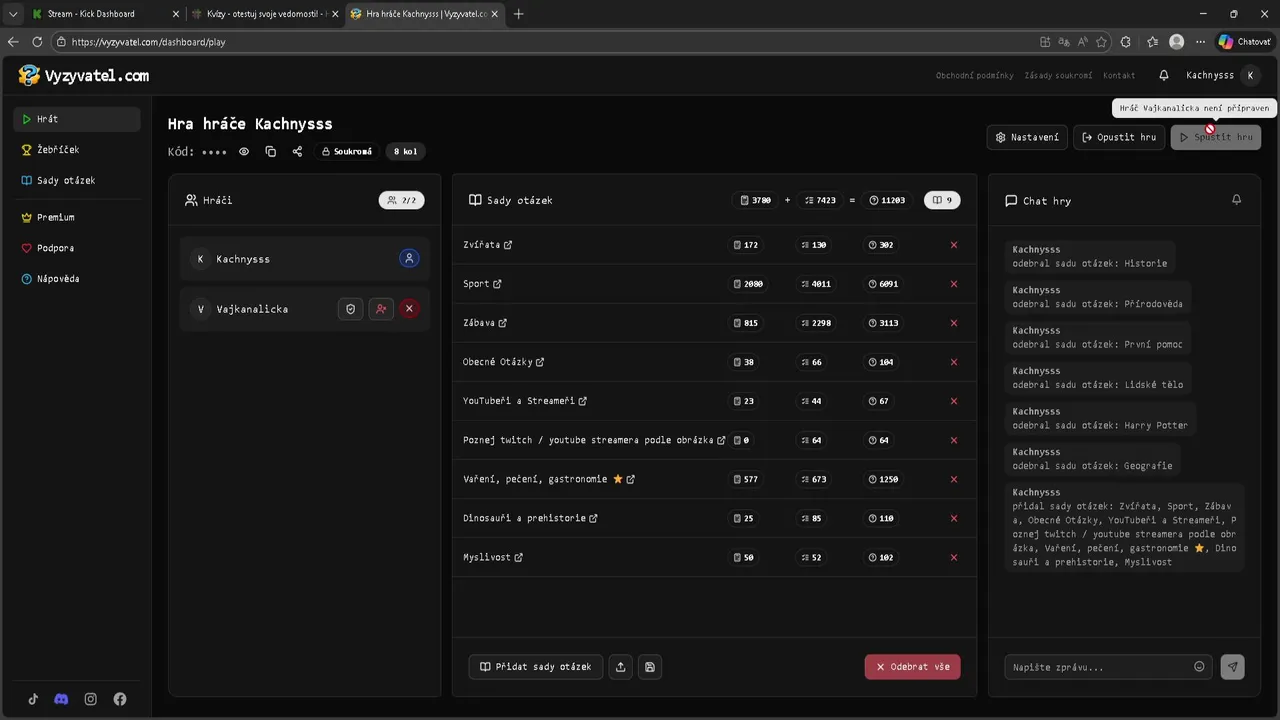The height and width of the screenshot is (720, 1280).
Task: Go to Hrát in sidebar
Action: (x=77, y=119)
